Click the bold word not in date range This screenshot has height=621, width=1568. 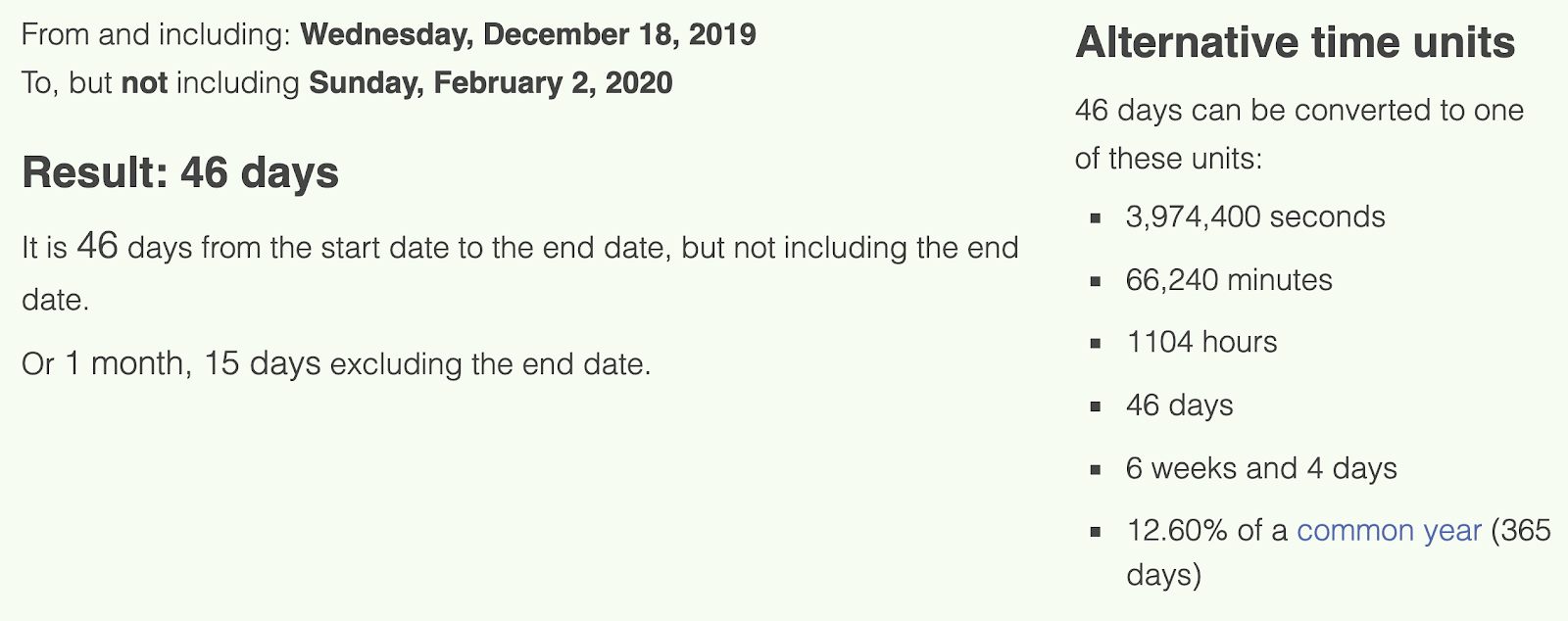pyautogui.click(x=144, y=83)
